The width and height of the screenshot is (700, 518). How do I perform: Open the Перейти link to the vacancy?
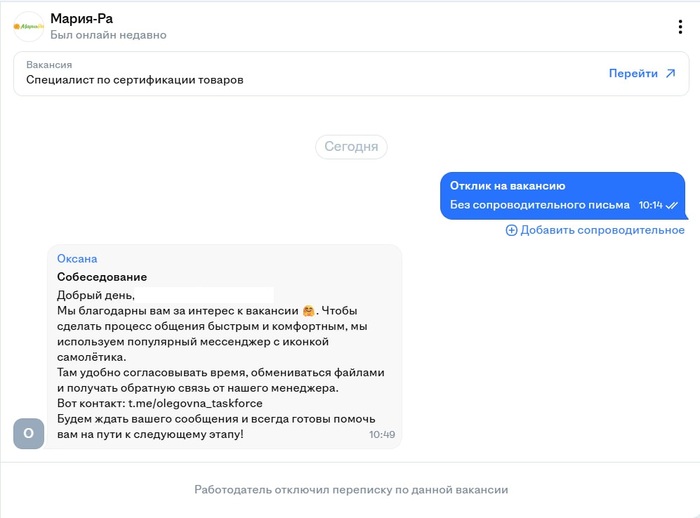633,73
